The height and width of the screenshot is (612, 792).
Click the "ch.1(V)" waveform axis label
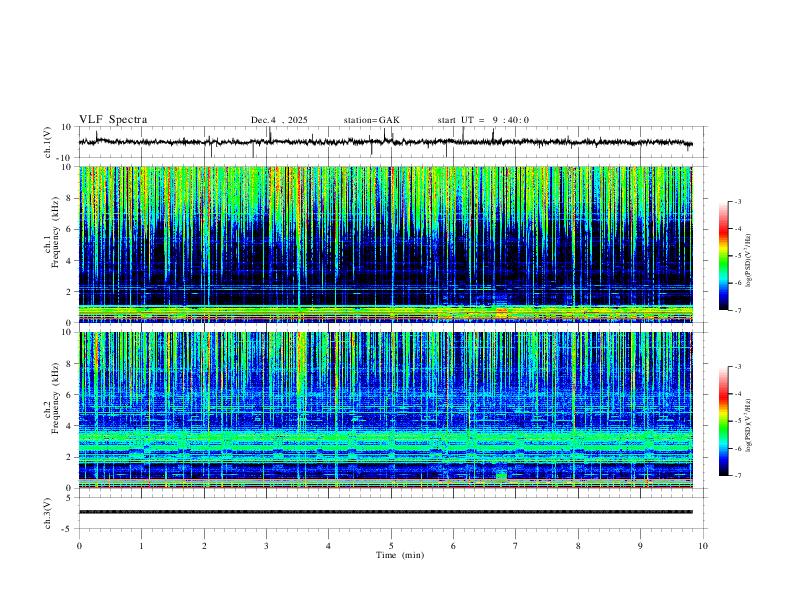48,142
